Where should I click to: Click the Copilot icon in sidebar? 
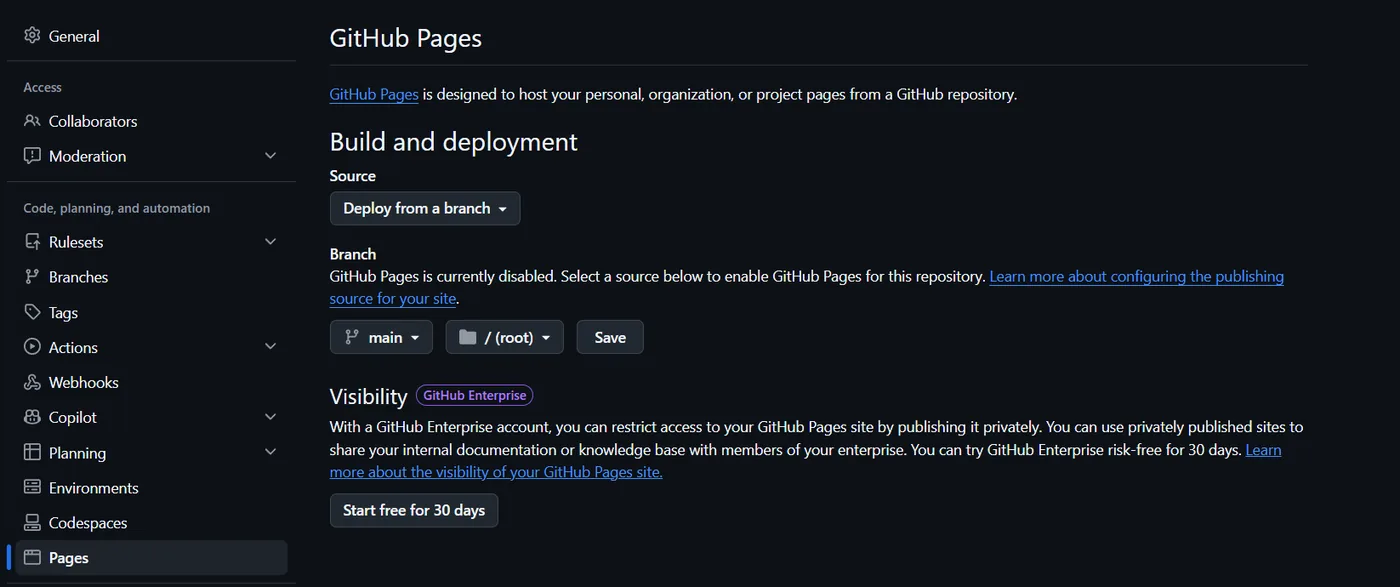tap(32, 417)
